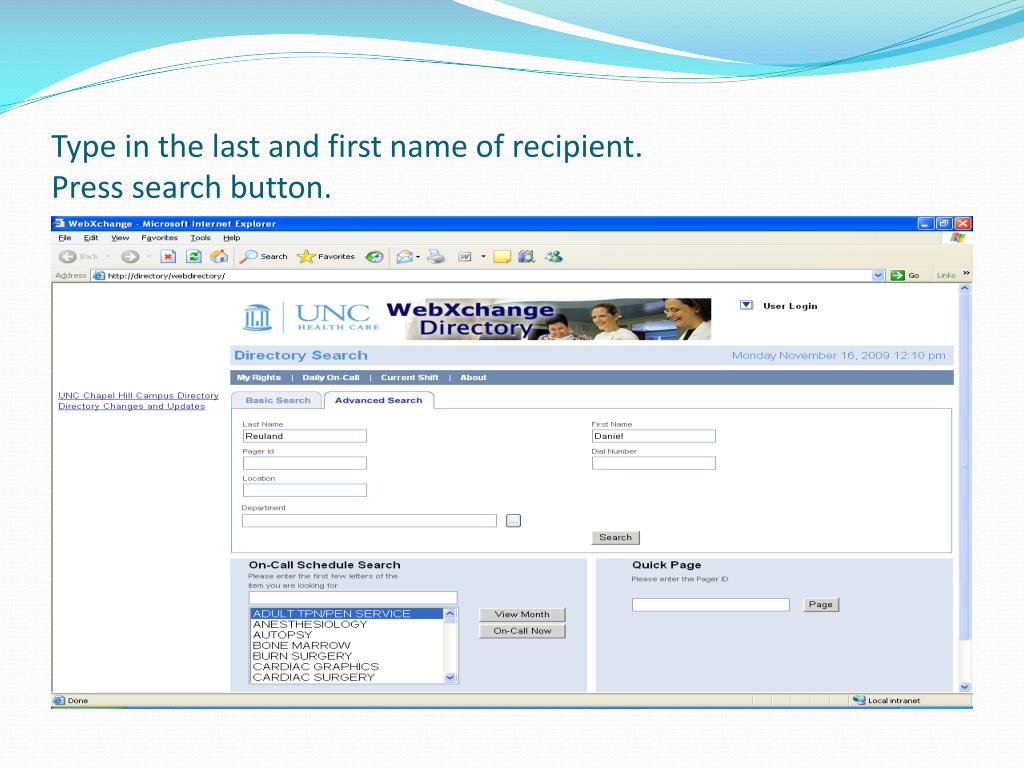Expand the Forward button history dropdown arrow
The width and height of the screenshot is (1024, 768).
[149, 257]
